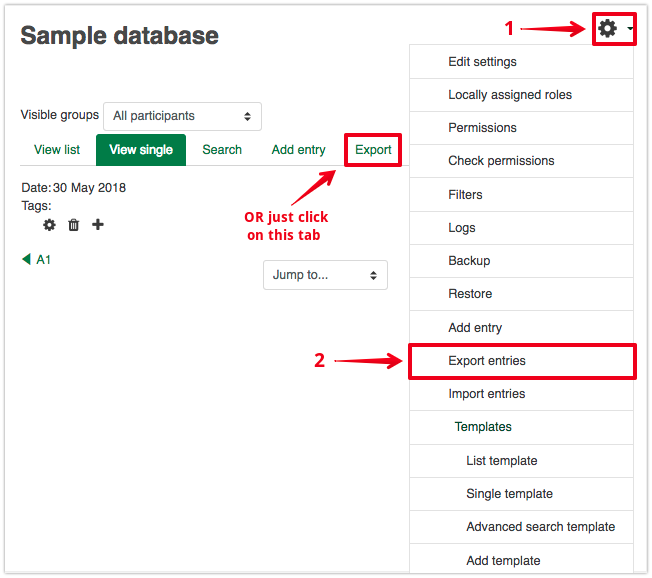Open the Backup menu option
Image resolution: width=652 pixels, height=578 pixels.
469,261
